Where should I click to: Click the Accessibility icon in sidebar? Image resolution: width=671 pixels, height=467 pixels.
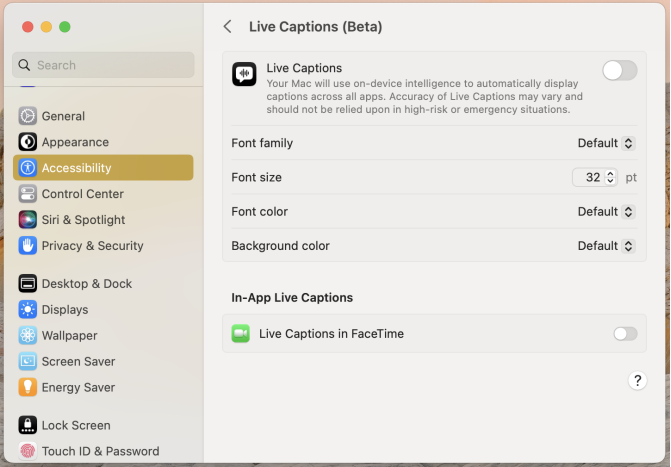pyautogui.click(x=28, y=168)
